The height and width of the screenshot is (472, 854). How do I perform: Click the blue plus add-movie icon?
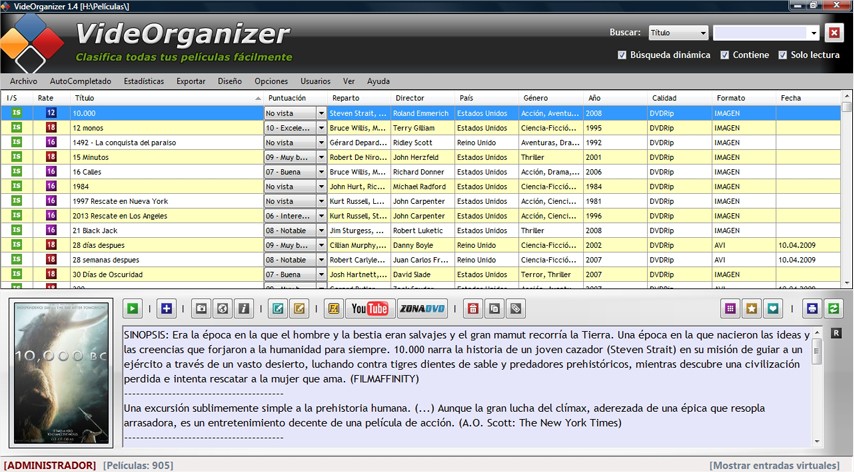click(x=166, y=309)
